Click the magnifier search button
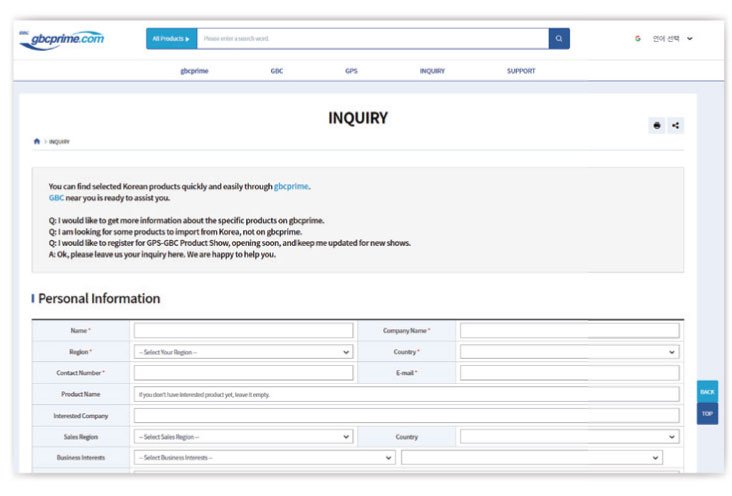Image resolution: width=732 pixels, height=496 pixels. click(x=559, y=39)
